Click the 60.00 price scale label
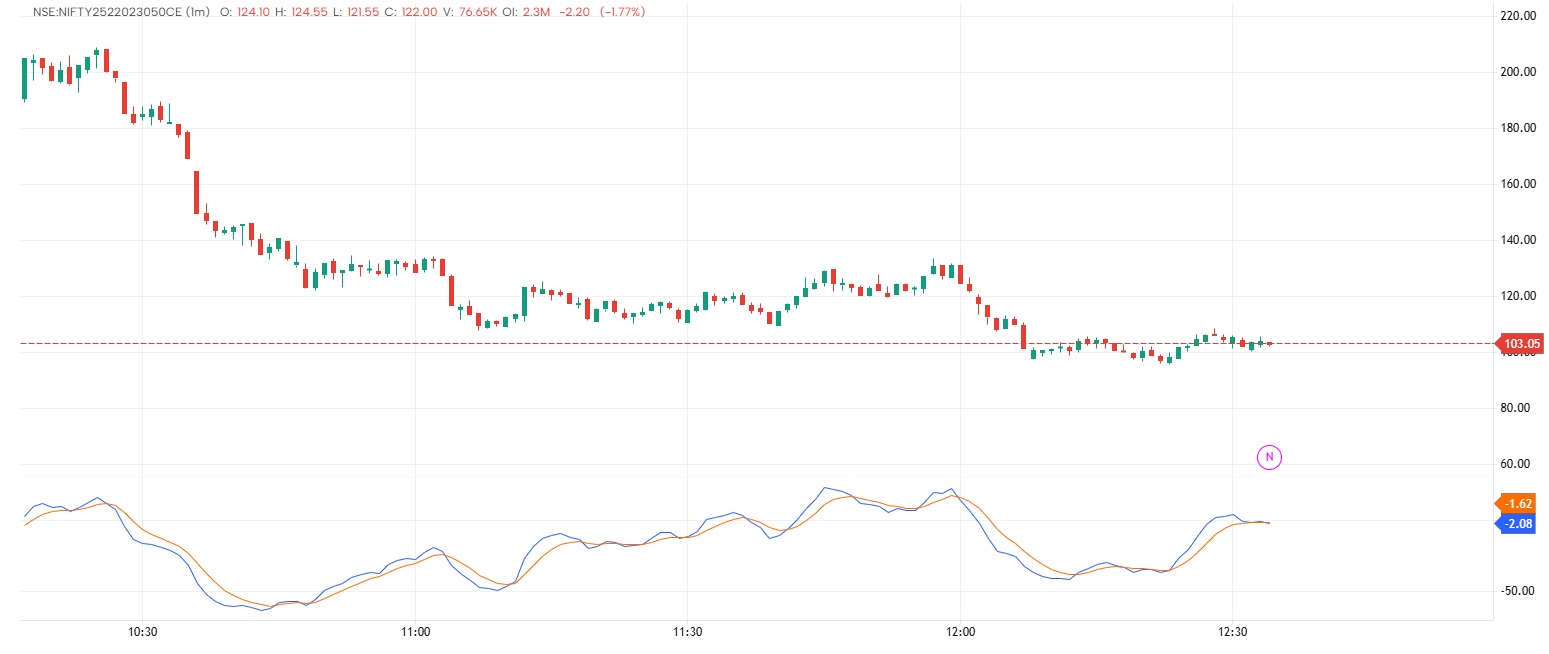 point(1516,463)
